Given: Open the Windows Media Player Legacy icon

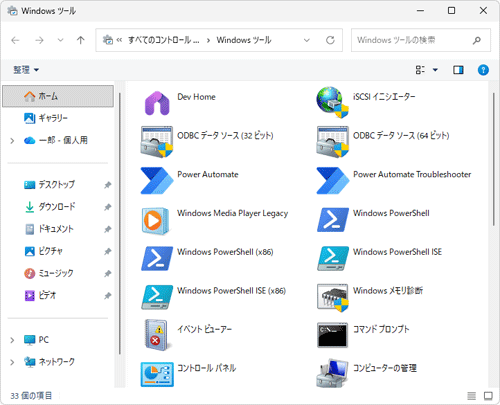Looking at the screenshot, I should click(x=156, y=221).
